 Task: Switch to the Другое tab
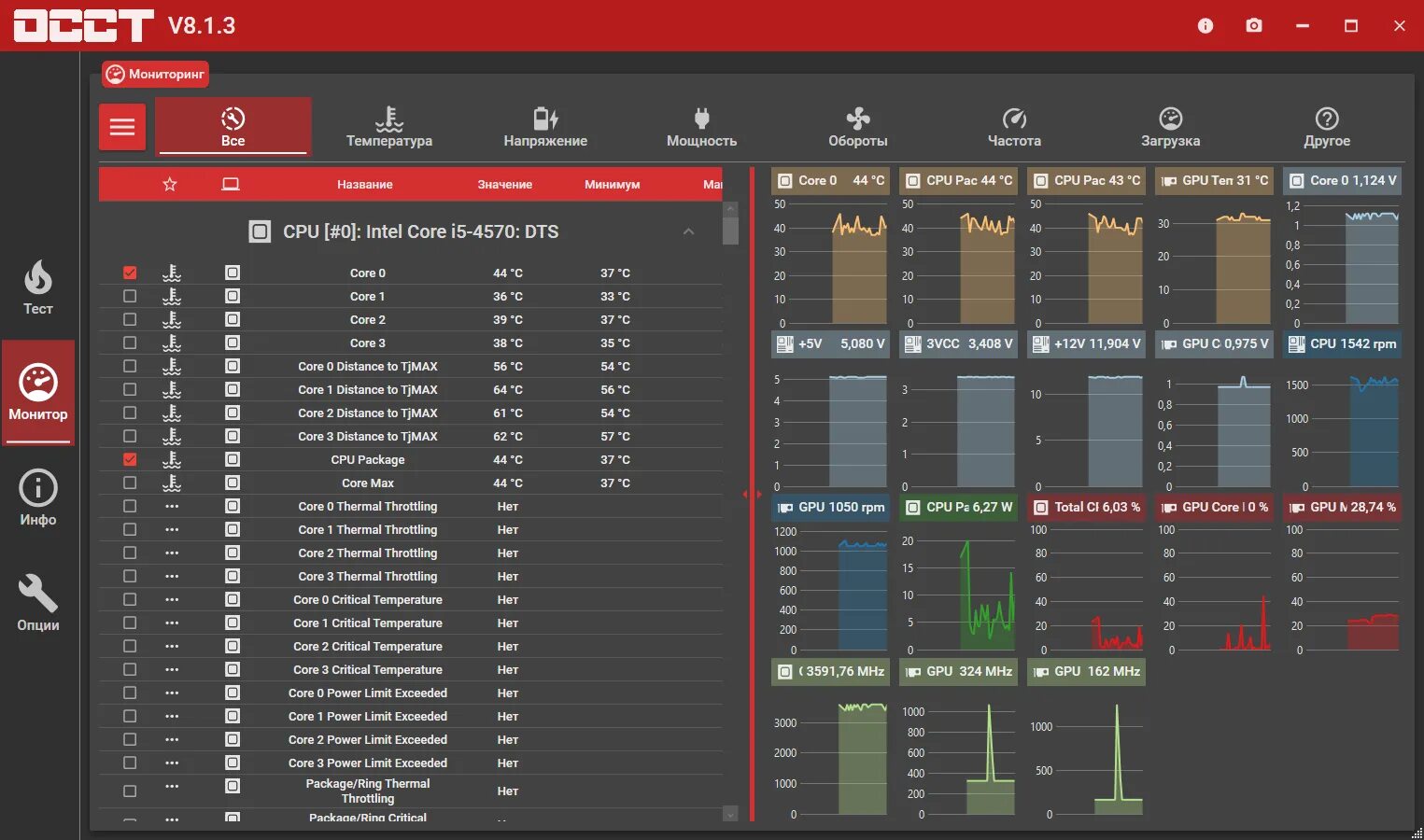pos(1327,127)
